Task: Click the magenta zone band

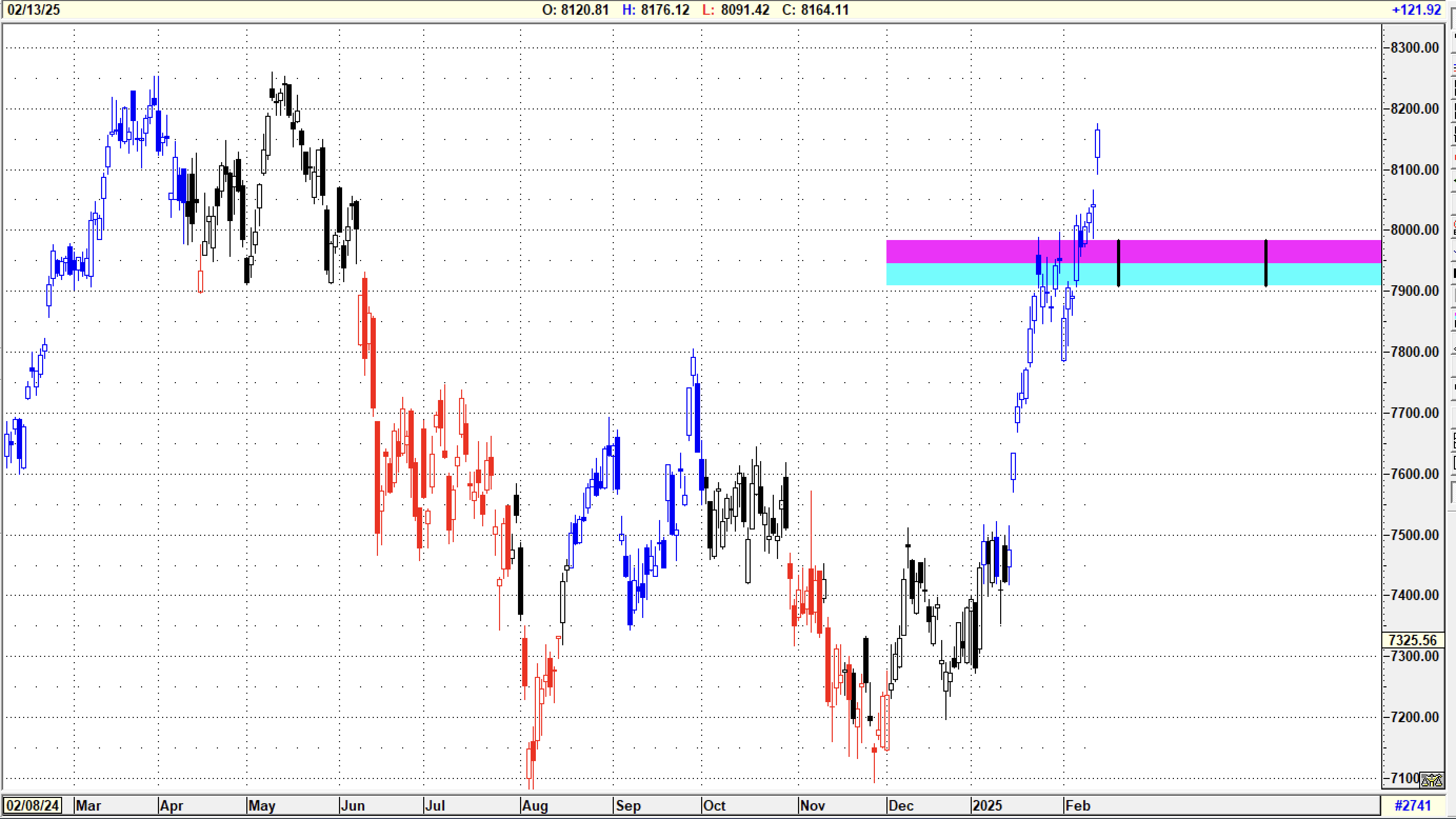Action: point(1187,251)
